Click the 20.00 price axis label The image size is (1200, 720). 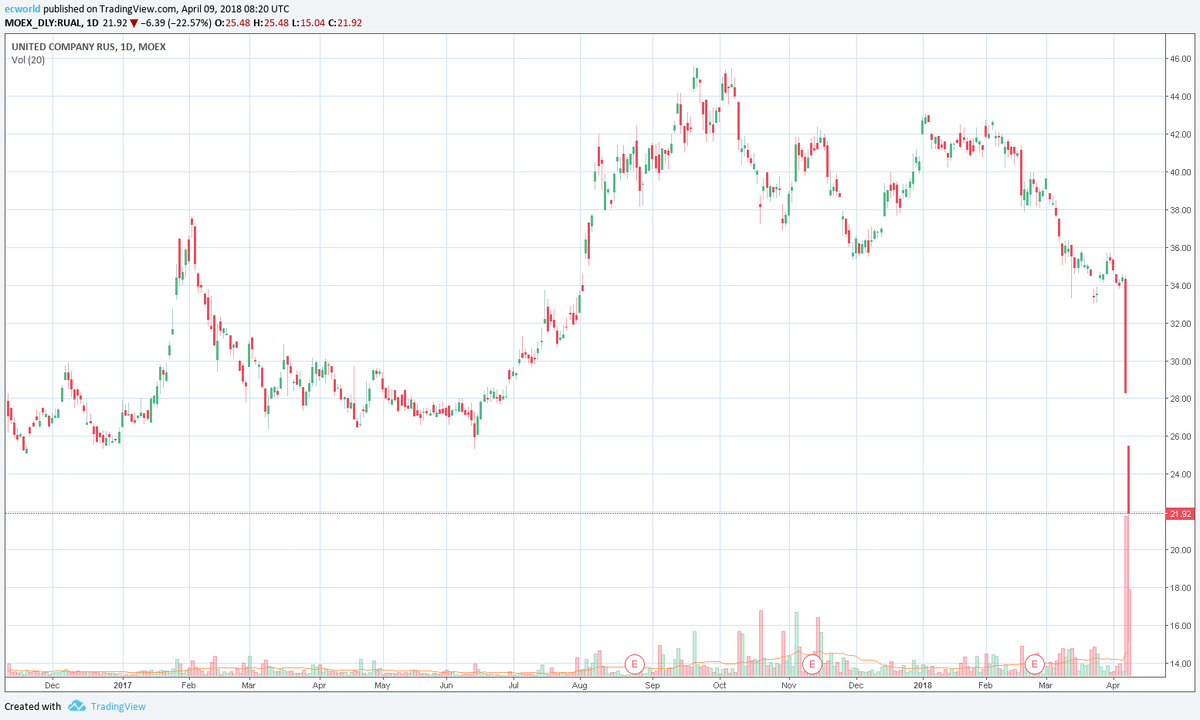(1180, 551)
